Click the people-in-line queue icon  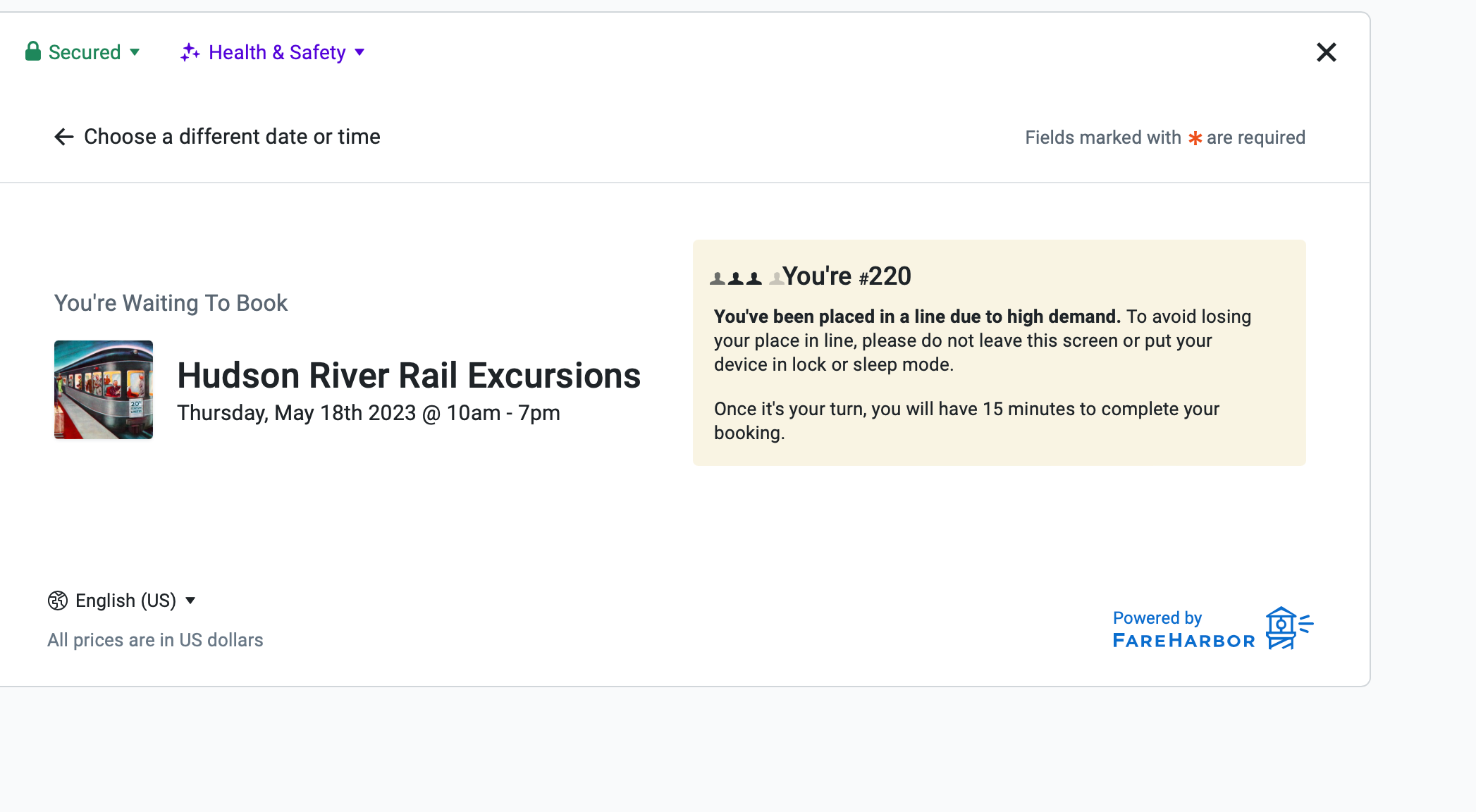pyautogui.click(x=746, y=278)
